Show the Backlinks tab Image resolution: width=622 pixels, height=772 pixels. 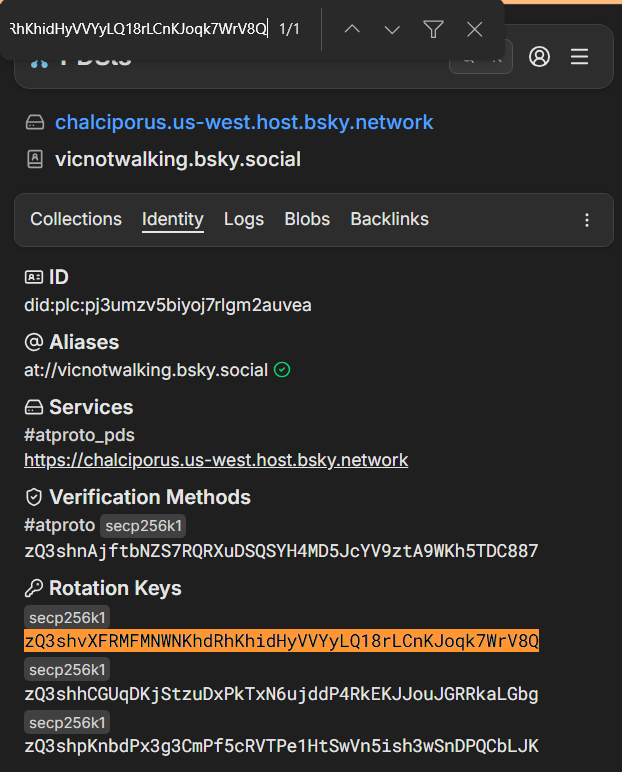coord(389,219)
